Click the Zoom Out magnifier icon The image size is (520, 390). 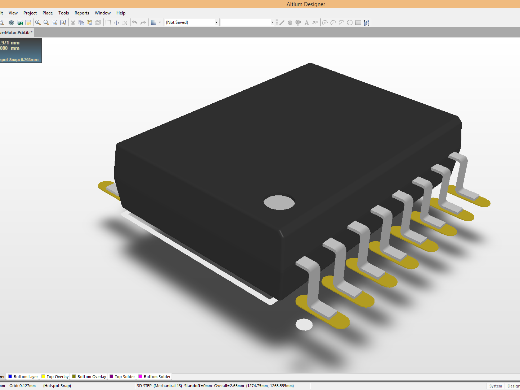[x=46, y=22]
